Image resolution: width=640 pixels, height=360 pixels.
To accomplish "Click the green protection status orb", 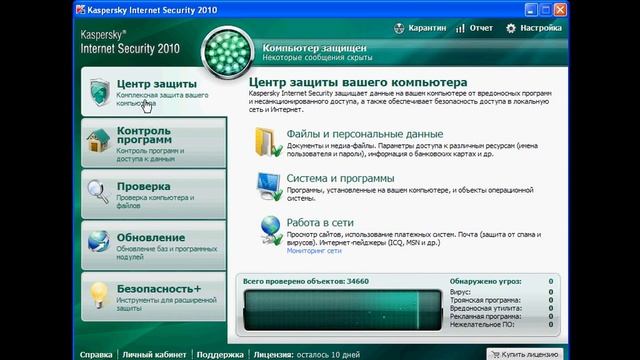I will point(227,53).
